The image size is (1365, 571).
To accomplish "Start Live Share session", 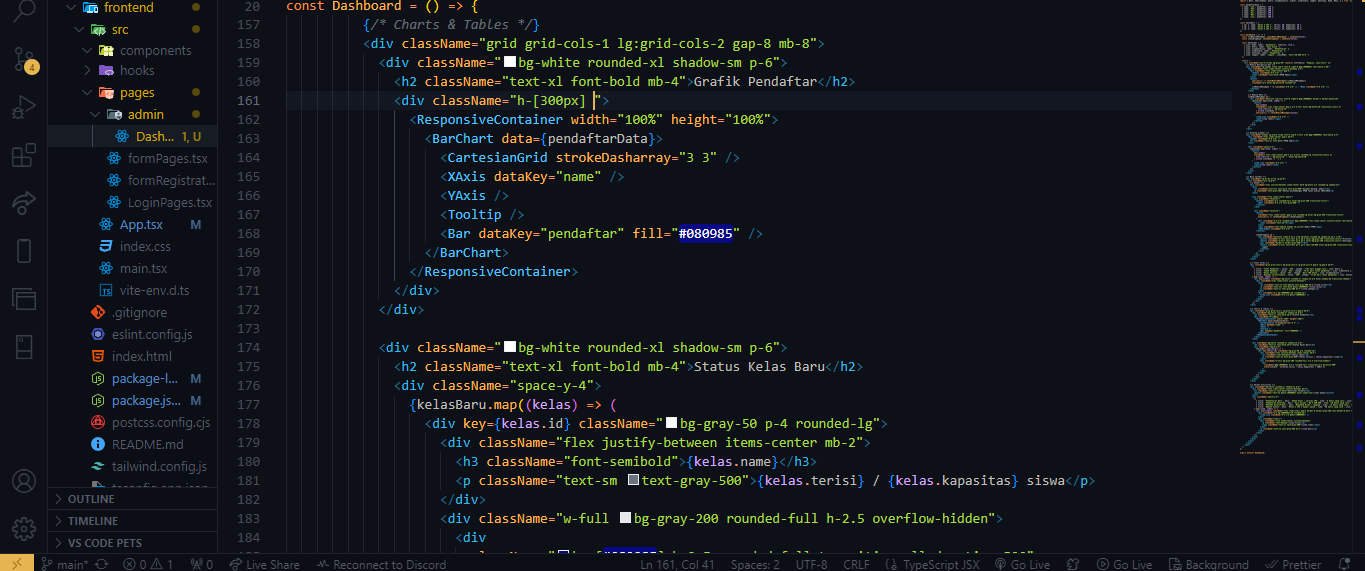I will 264,564.
